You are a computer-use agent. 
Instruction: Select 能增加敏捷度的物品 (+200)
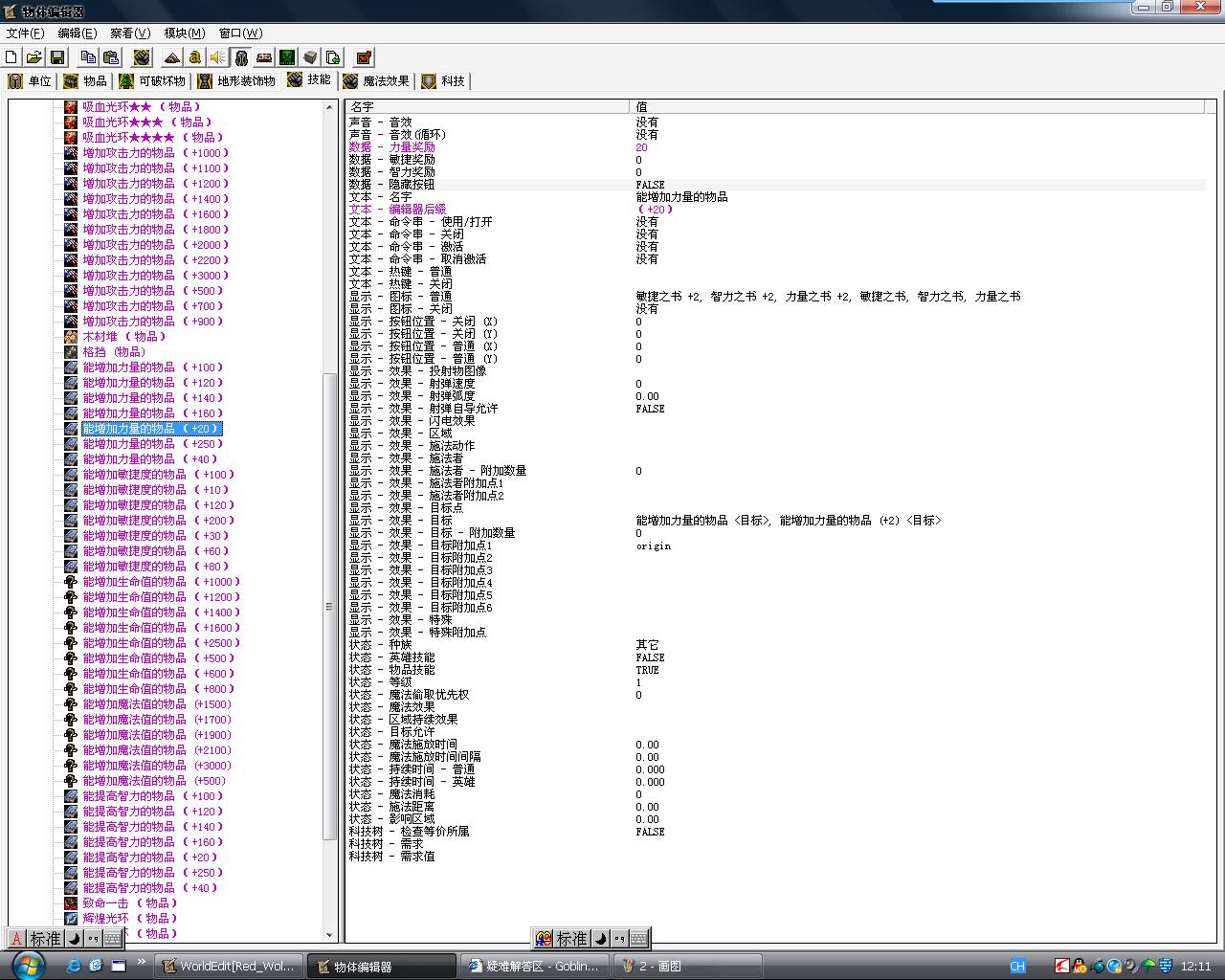158,521
